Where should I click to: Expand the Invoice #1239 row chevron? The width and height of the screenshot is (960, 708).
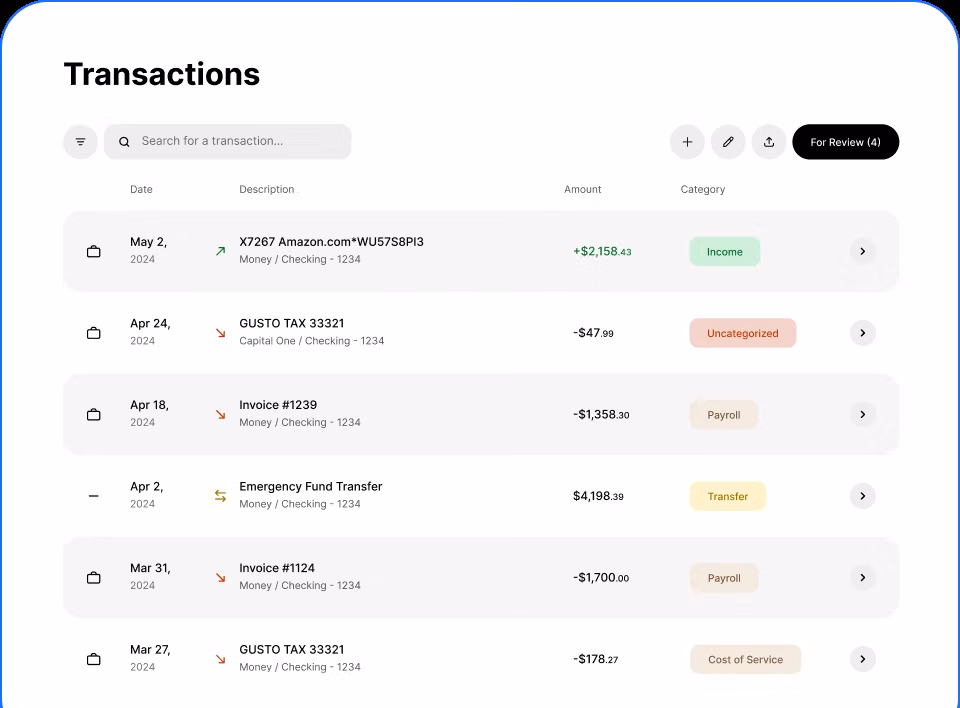tap(862, 414)
